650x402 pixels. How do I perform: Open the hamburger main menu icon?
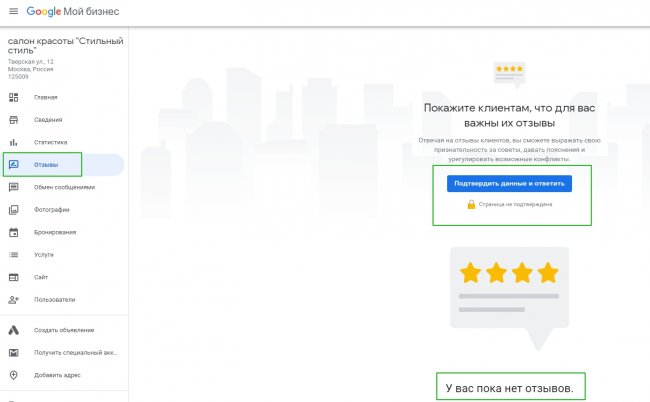[x=13, y=11]
